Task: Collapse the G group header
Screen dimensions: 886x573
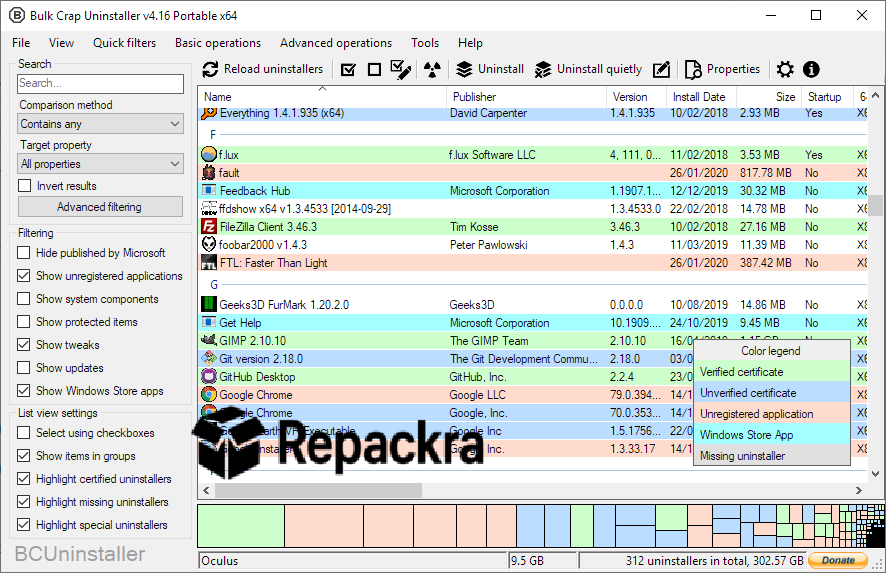Action: (214, 285)
